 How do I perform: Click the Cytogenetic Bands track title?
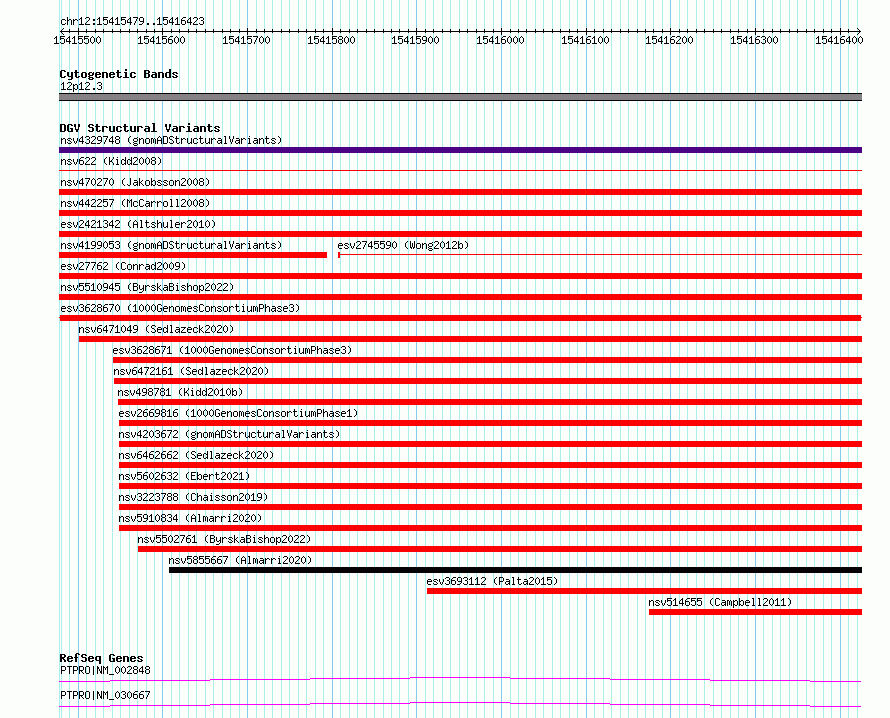tap(119, 74)
